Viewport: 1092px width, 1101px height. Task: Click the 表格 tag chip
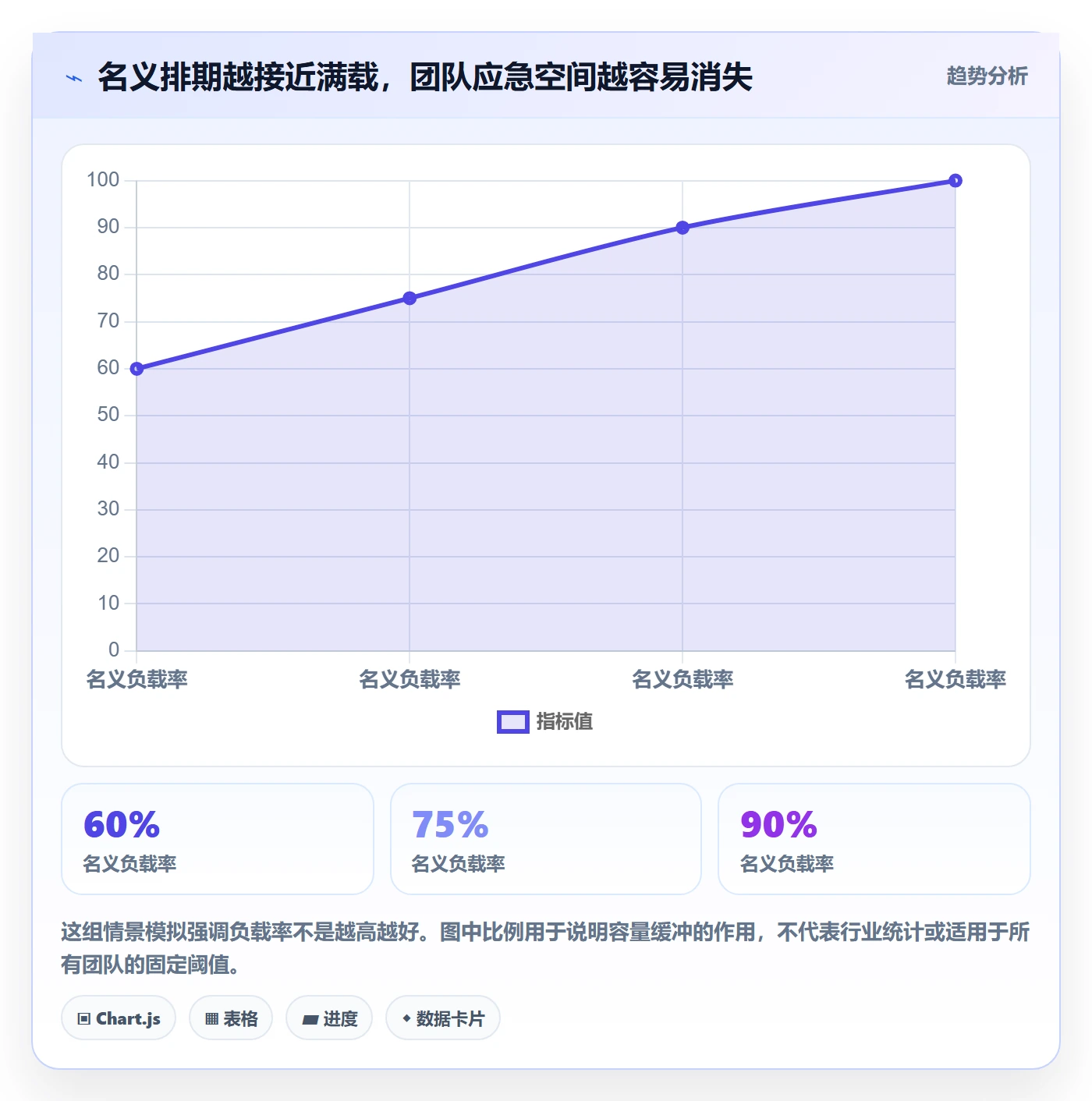point(231,1018)
